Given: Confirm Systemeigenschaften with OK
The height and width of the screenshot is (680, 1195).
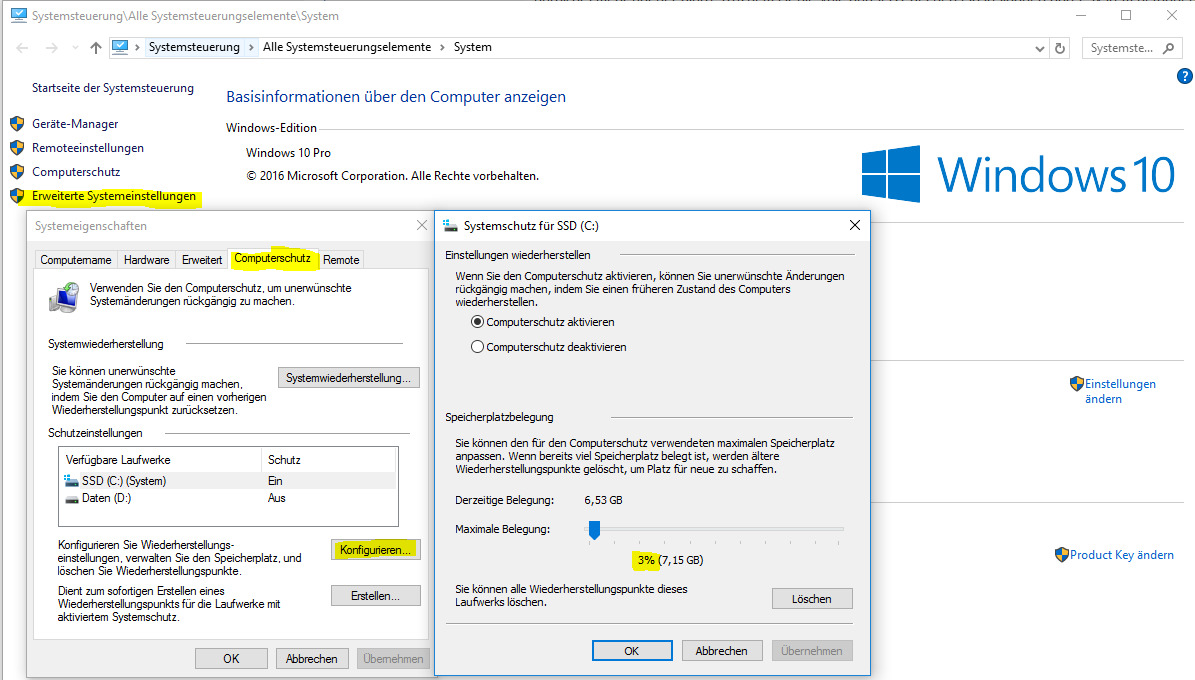Looking at the screenshot, I should 231,659.
